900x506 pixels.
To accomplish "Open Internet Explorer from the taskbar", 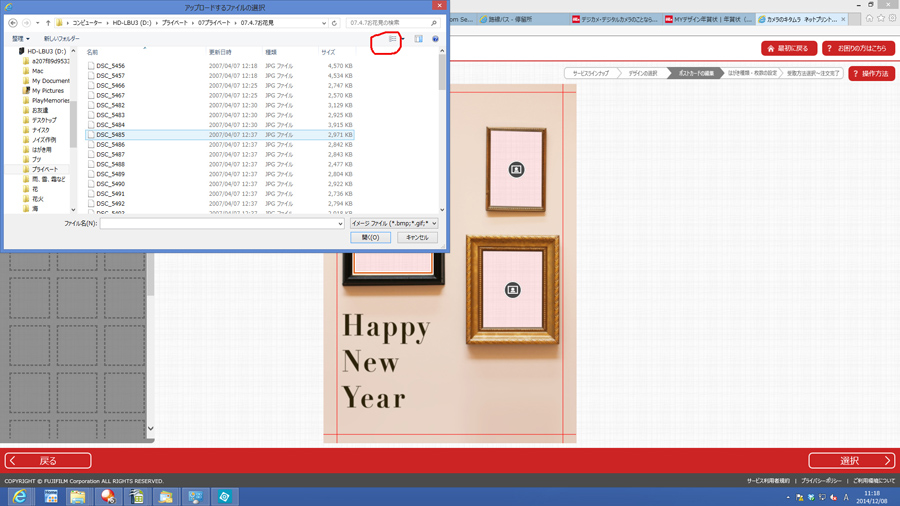I will (20, 496).
